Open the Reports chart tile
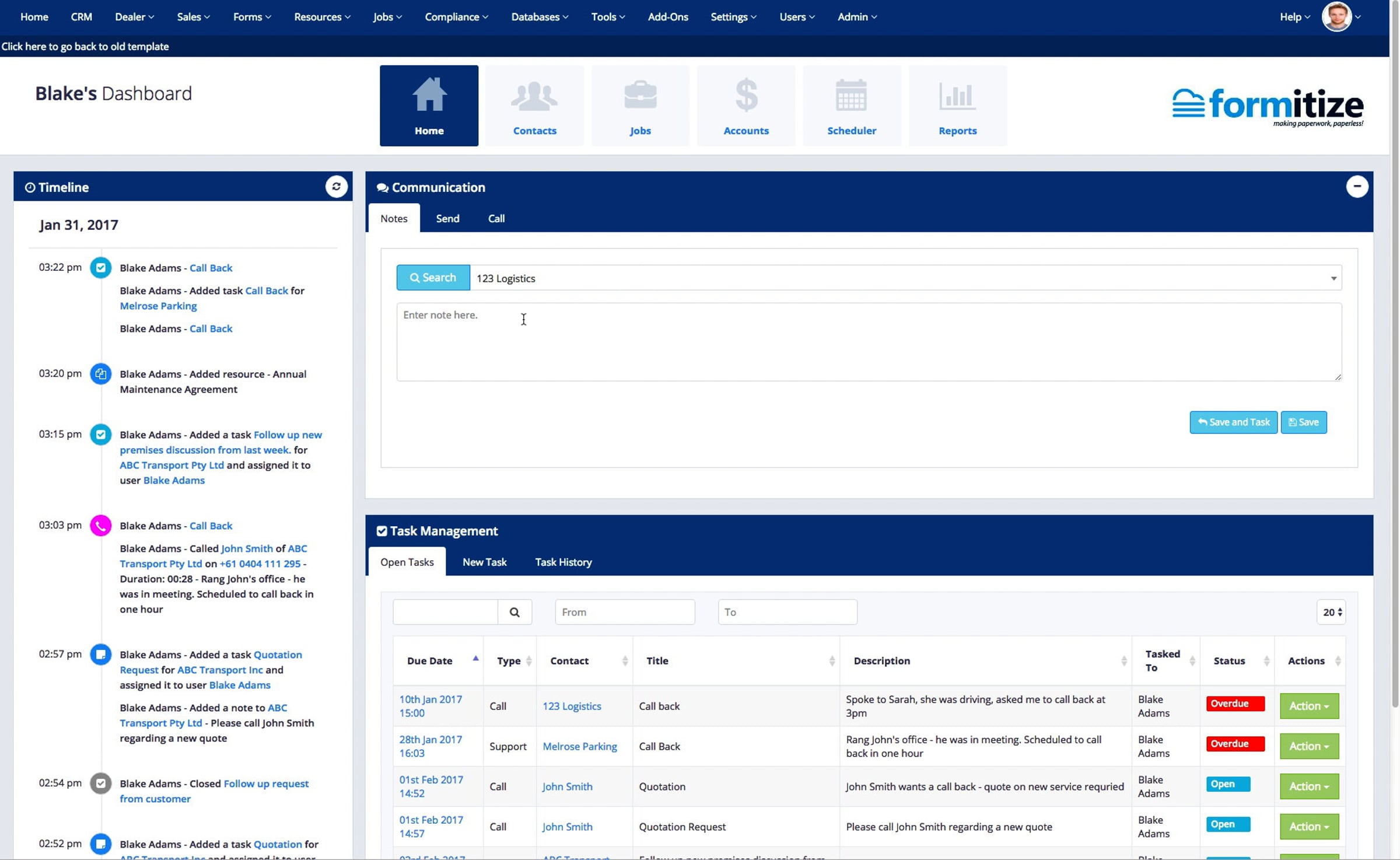 coord(957,106)
